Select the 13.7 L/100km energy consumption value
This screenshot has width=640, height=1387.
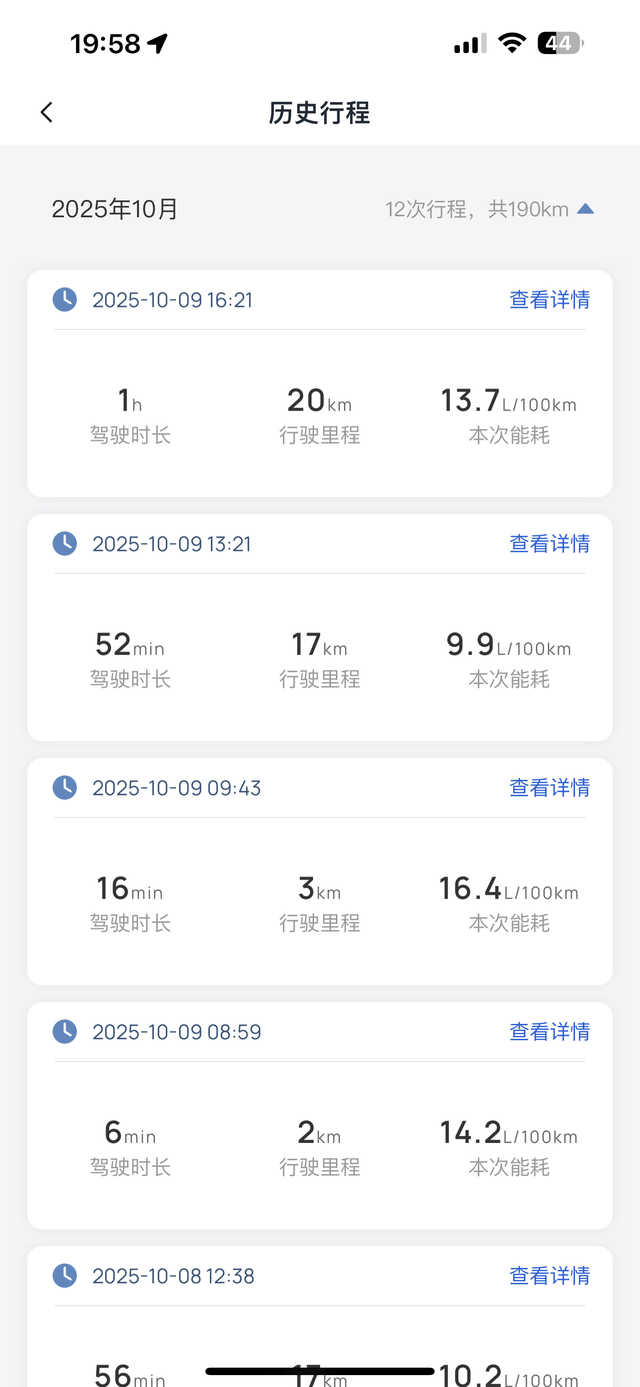(508, 404)
